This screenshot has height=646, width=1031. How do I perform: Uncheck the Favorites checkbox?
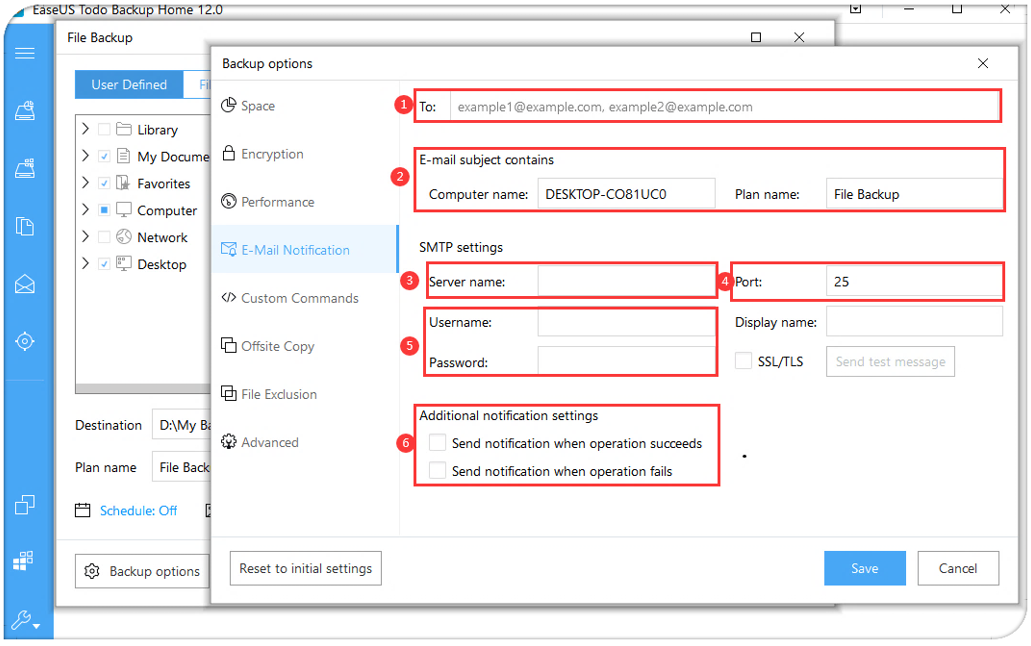104,183
